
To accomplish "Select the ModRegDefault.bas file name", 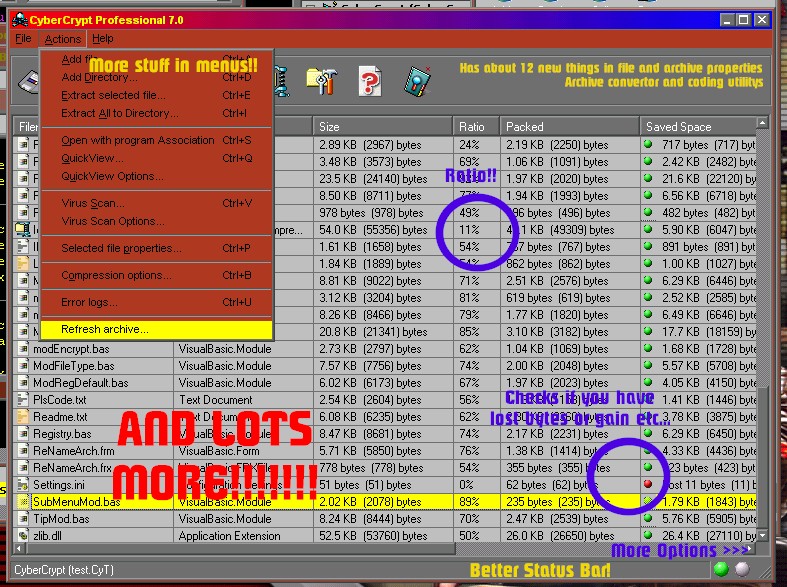I will (81, 383).
